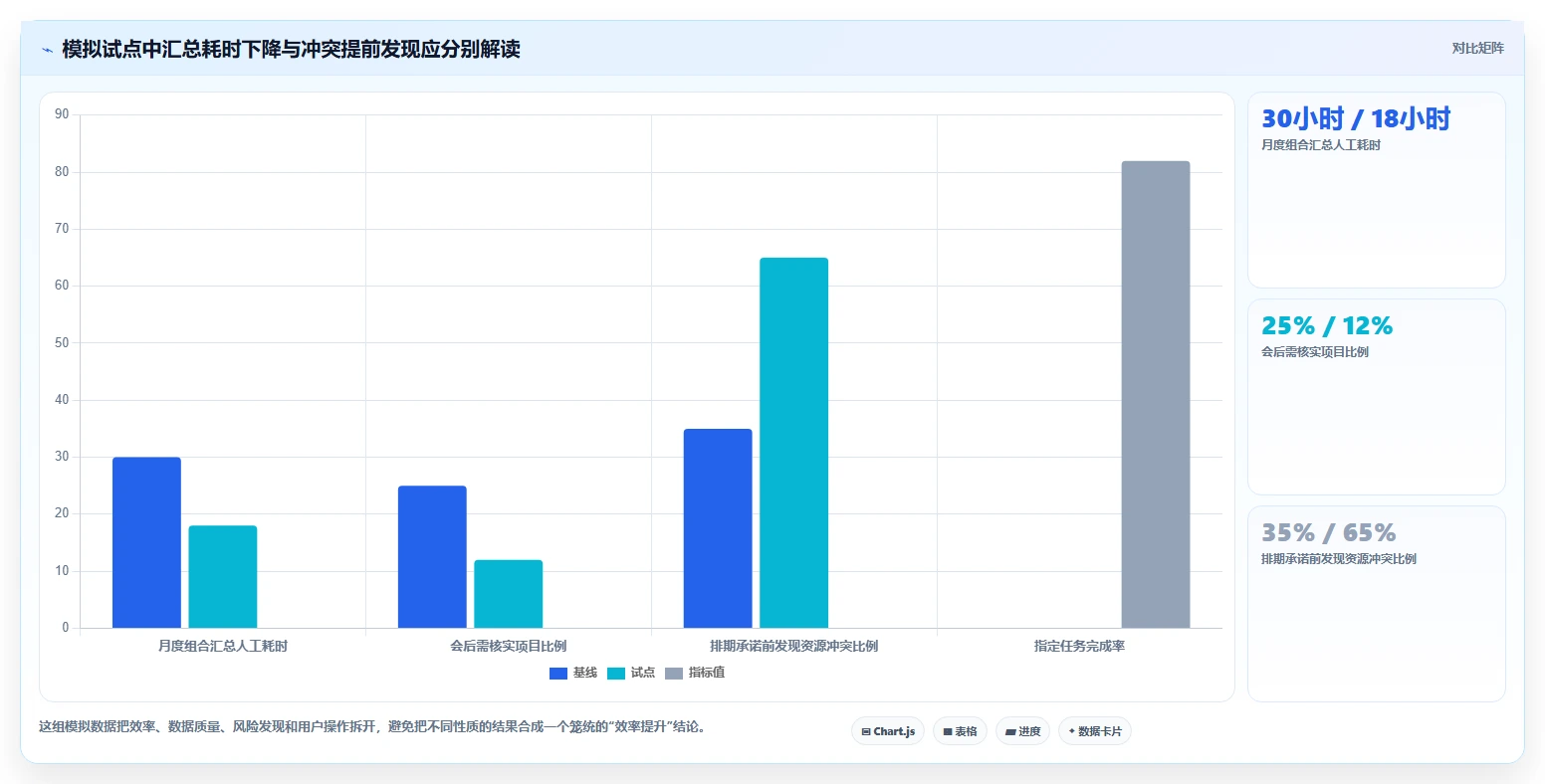This screenshot has height=784, width=1545.
Task: Click the card caption 排期承诺前发现资源冲突比例
Action: 1339,559
